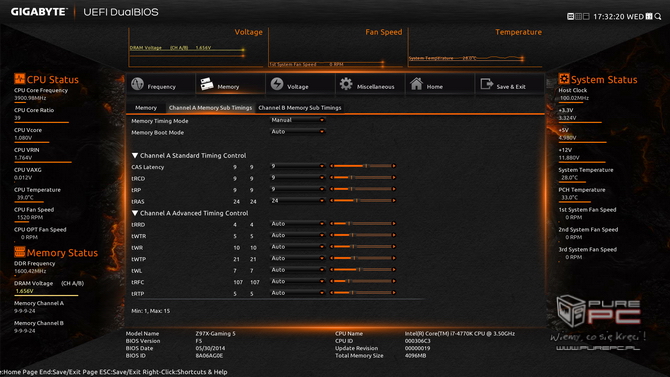Screen dimensions: 670x377
Task: Collapse Channel A Standard Timing Control section
Action: (135, 156)
